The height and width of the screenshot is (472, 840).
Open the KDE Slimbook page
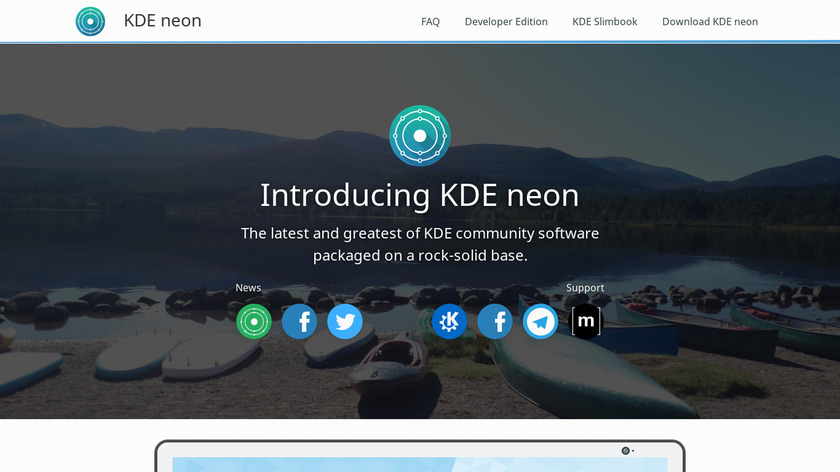(x=605, y=21)
